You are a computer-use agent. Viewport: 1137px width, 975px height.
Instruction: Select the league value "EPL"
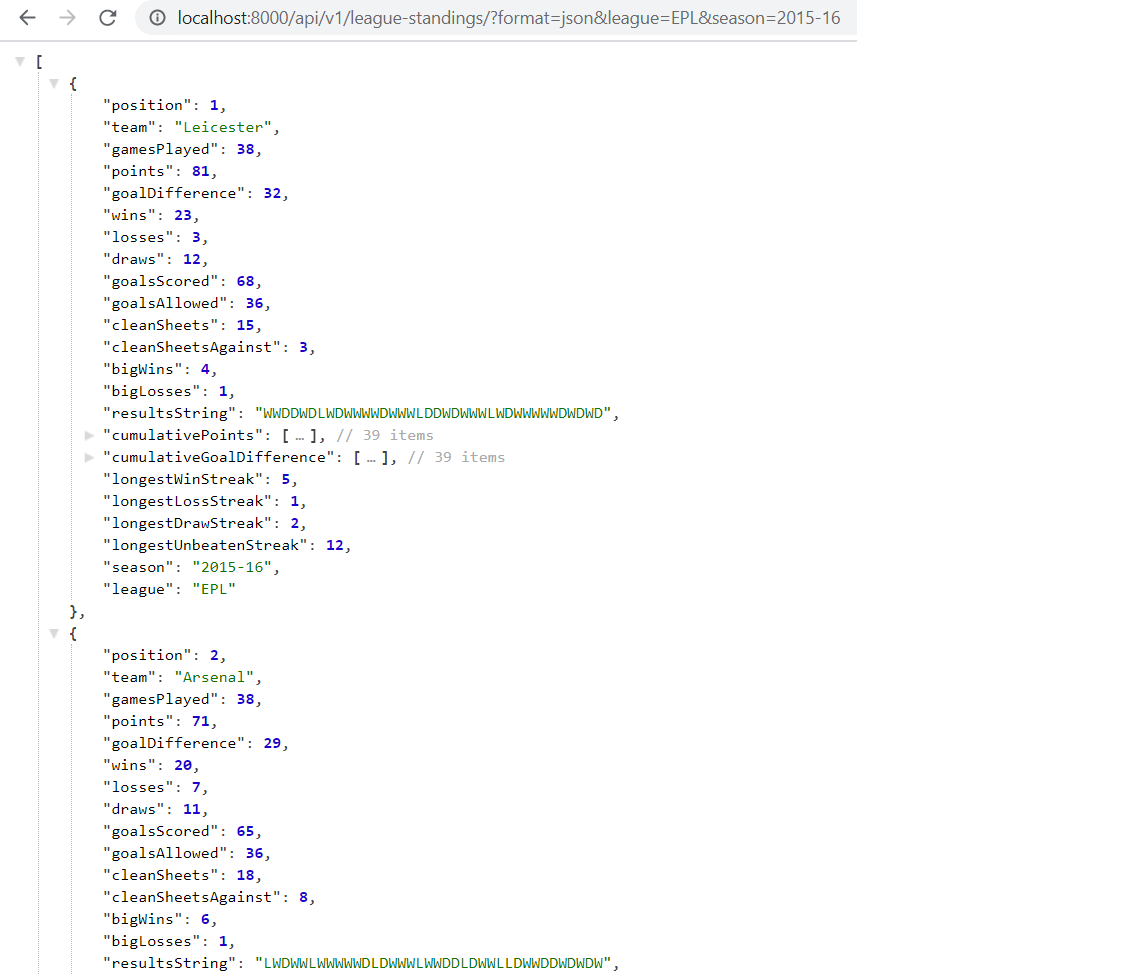214,589
